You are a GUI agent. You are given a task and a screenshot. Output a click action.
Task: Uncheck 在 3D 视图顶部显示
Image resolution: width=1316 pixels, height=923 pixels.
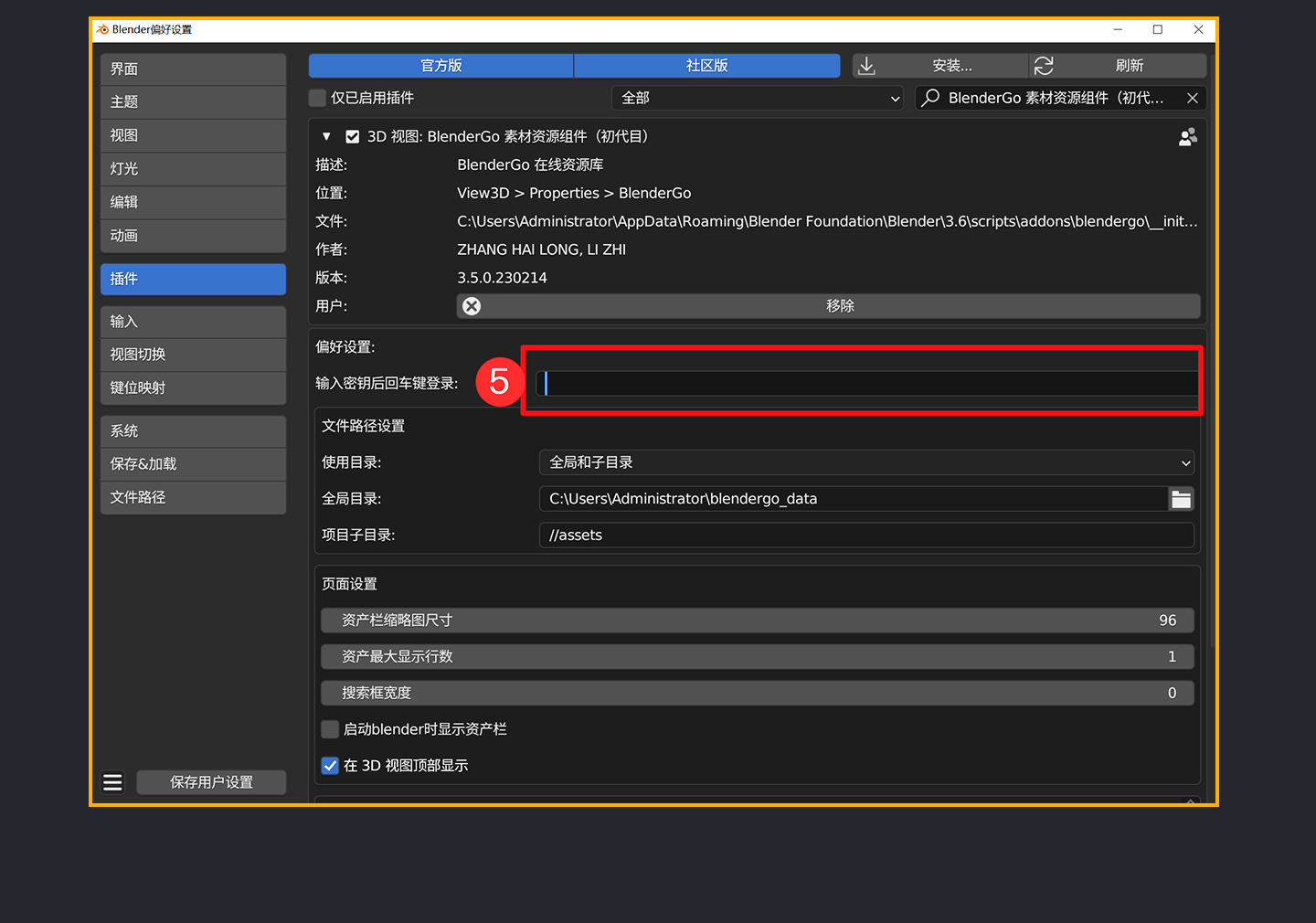(x=330, y=766)
